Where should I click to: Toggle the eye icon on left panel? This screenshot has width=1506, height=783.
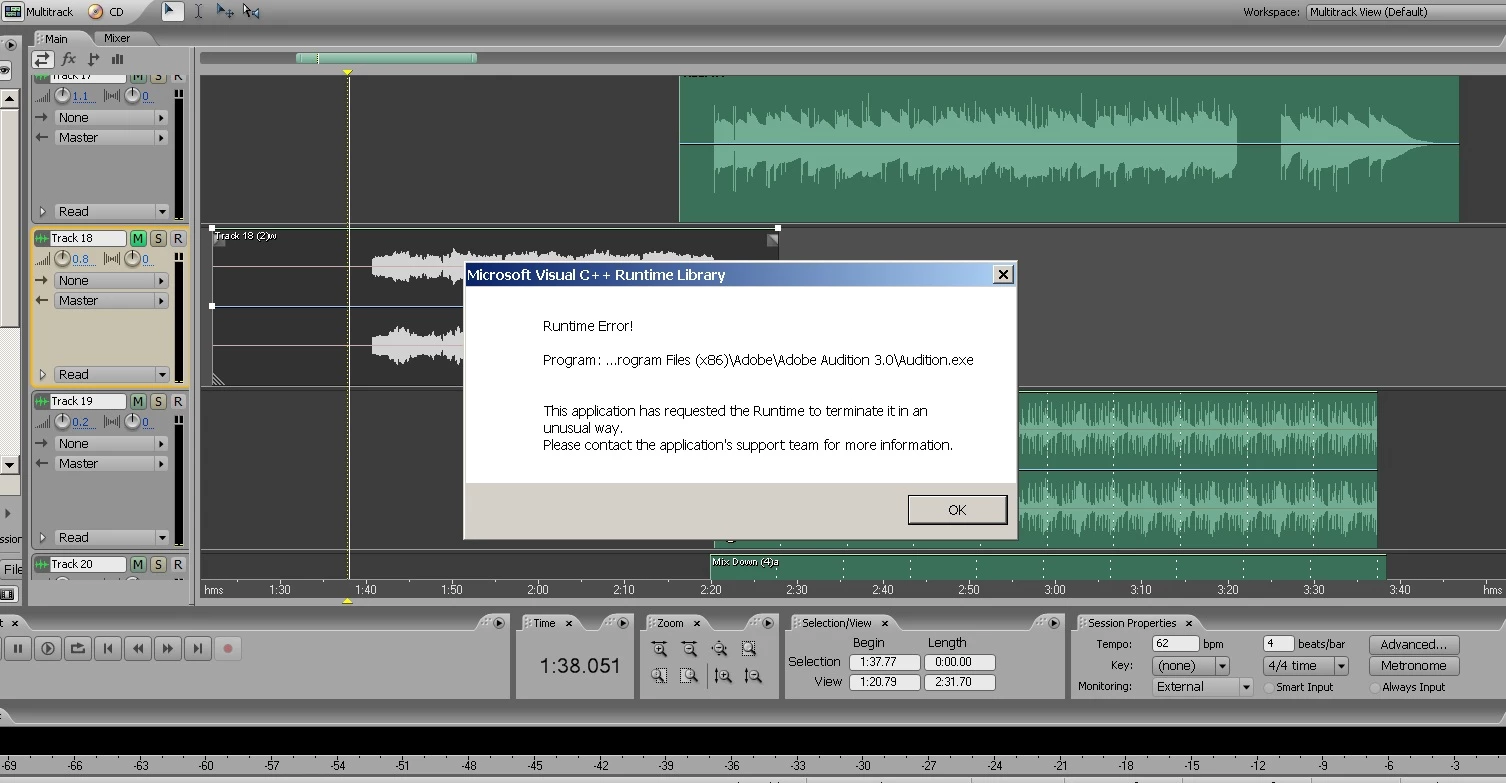[5, 71]
